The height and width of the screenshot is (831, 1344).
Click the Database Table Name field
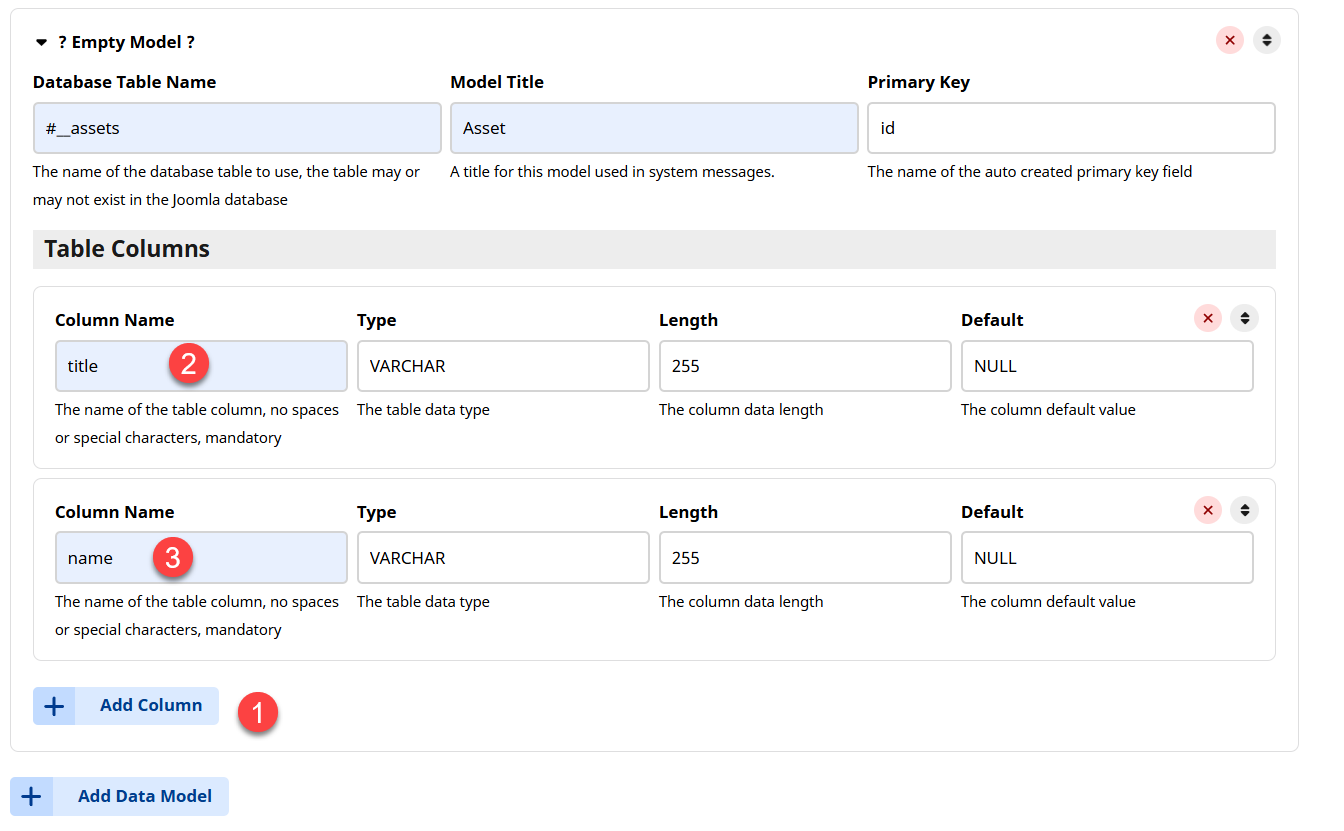point(237,128)
